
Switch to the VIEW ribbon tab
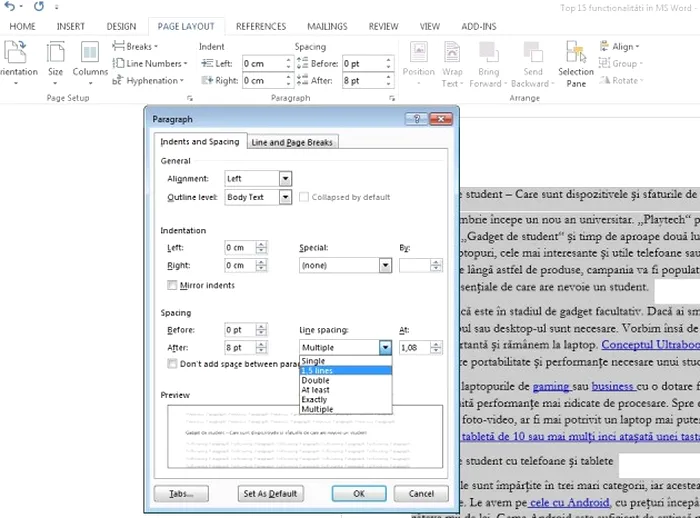(x=429, y=26)
